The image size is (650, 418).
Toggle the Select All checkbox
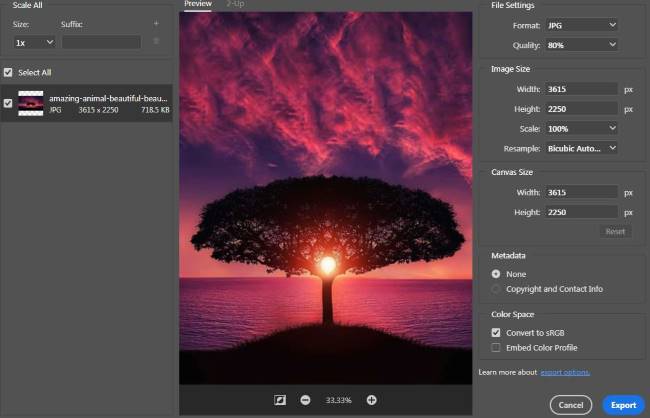click(x=8, y=73)
